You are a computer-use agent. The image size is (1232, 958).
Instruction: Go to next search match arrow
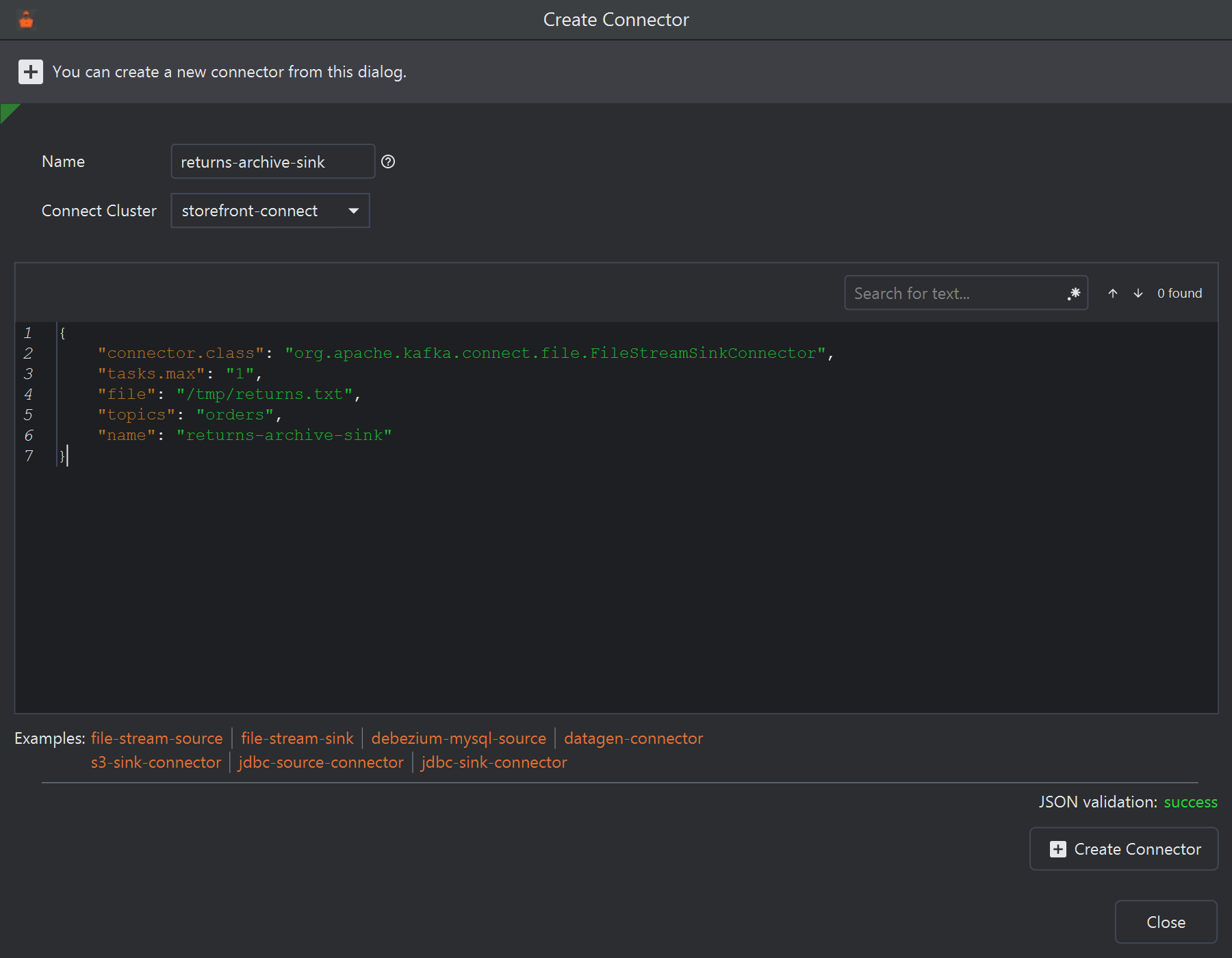click(x=1138, y=294)
